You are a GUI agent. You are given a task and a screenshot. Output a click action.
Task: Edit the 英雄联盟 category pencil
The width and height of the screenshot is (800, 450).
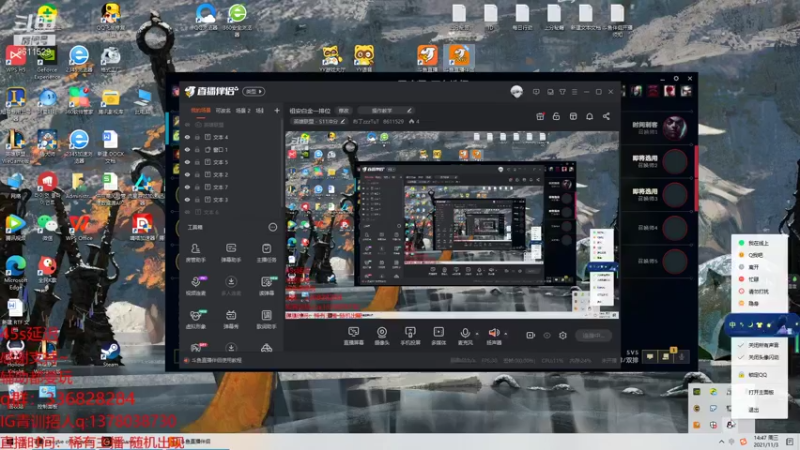coord(343,121)
